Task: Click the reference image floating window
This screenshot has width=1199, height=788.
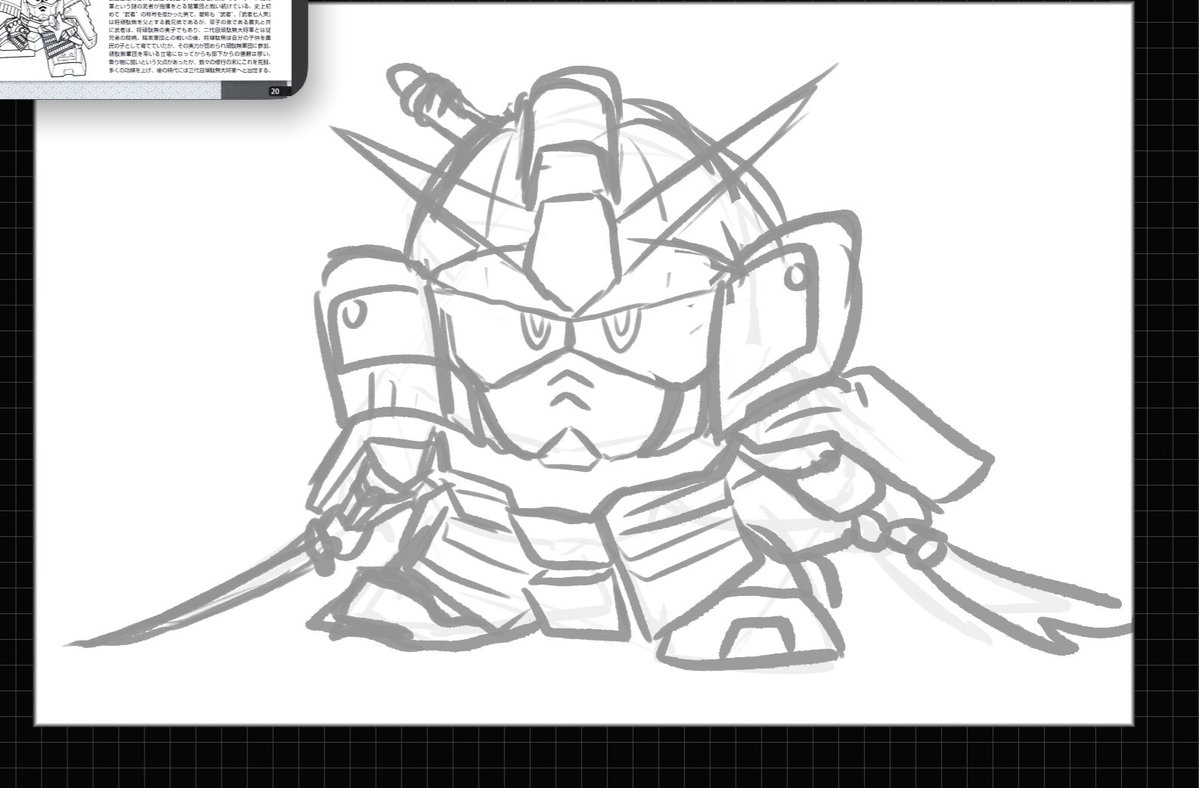Action: click(153, 49)
